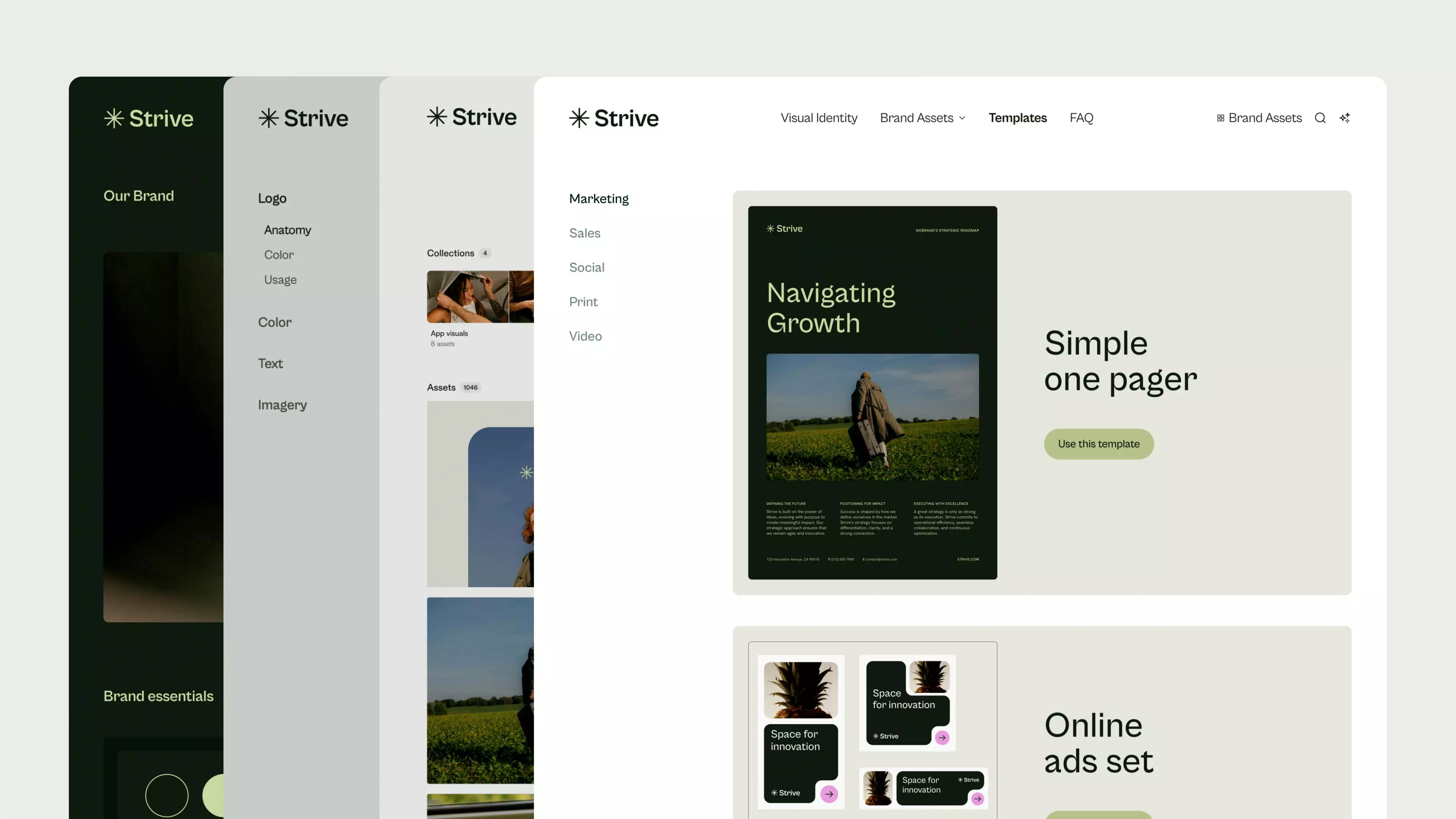The height and width of the screenshot is (819, 1456).
Task: Click pink arrow on wide banner ad
Action: [x=977, y=799]
